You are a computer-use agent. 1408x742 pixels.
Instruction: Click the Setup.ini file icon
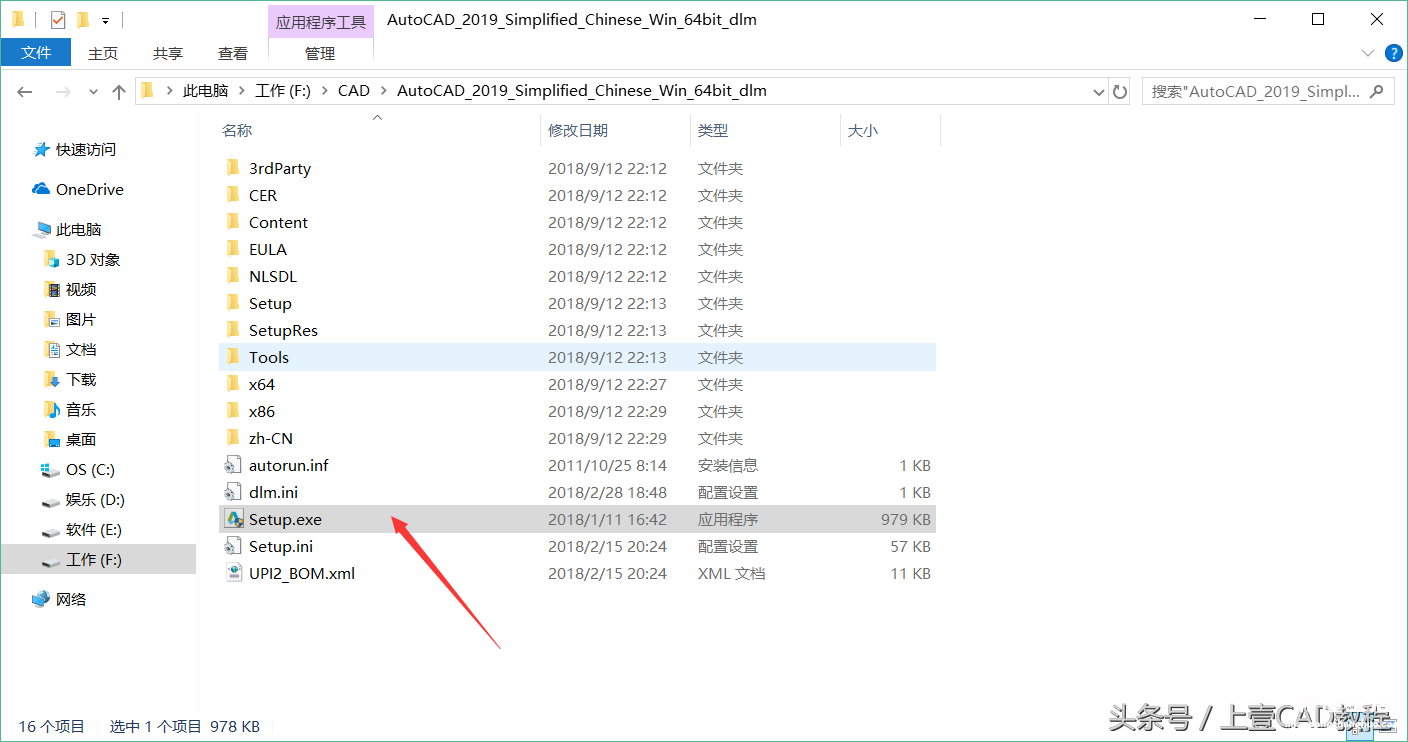(233, 546)
